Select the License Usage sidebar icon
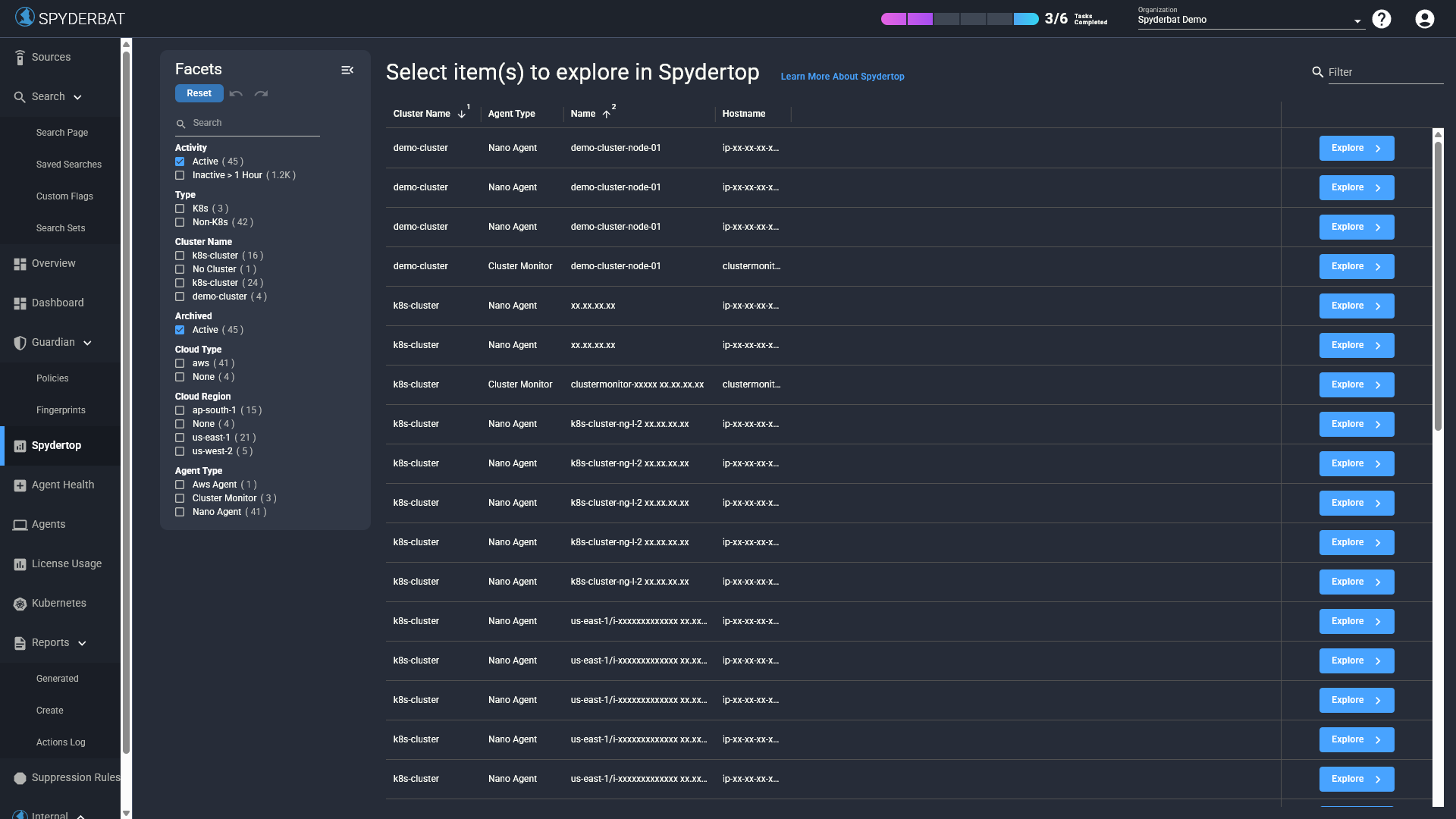Viewport: 1456px width, 819px height. coord(19,563)
